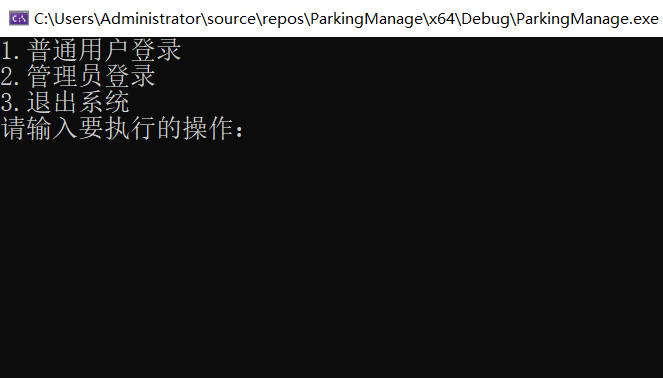Click the 登录 characters in first menu line

point(156,50)
